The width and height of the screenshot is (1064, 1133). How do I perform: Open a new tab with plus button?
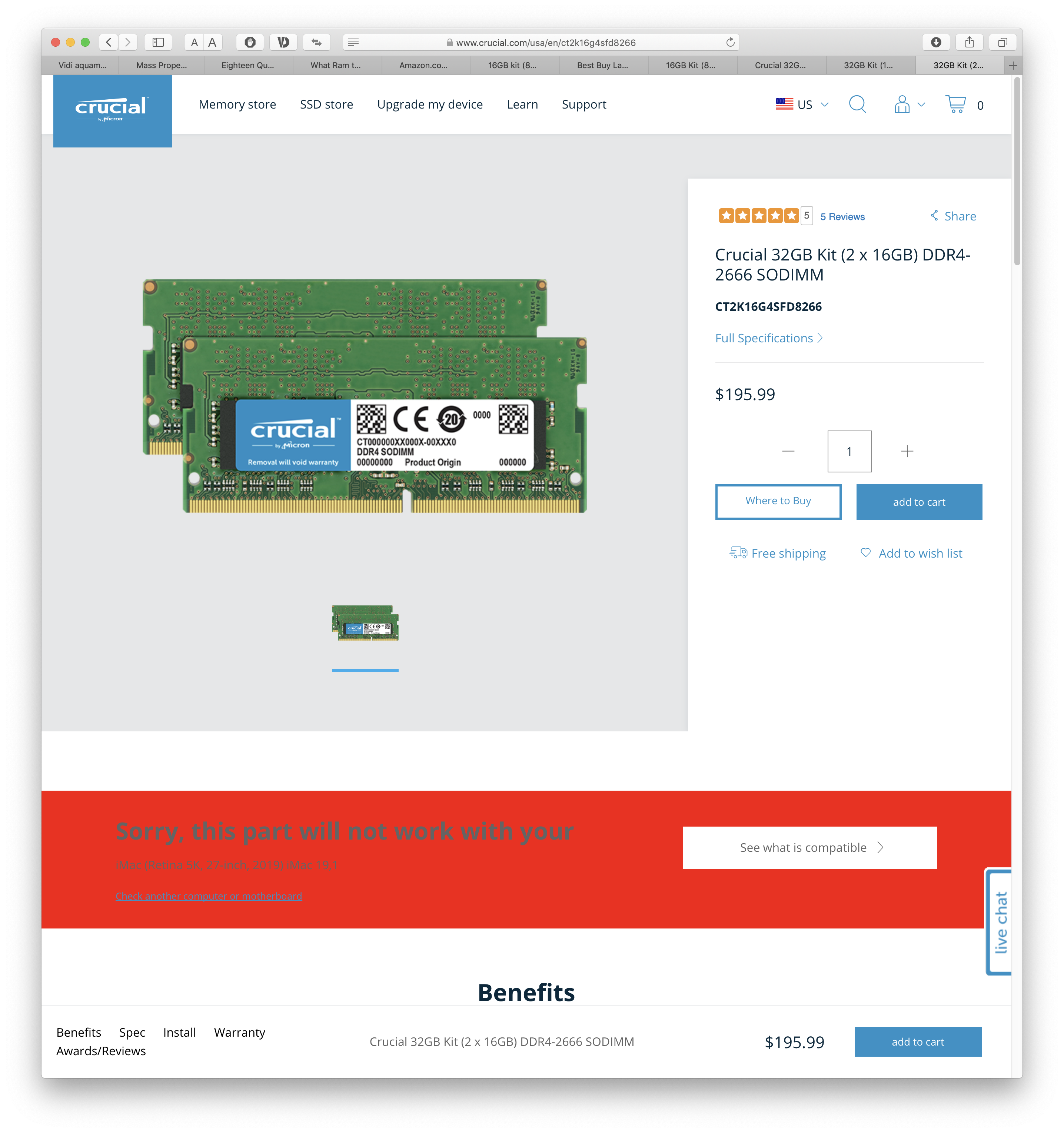pyautogui.click(x=1013, y=66)
